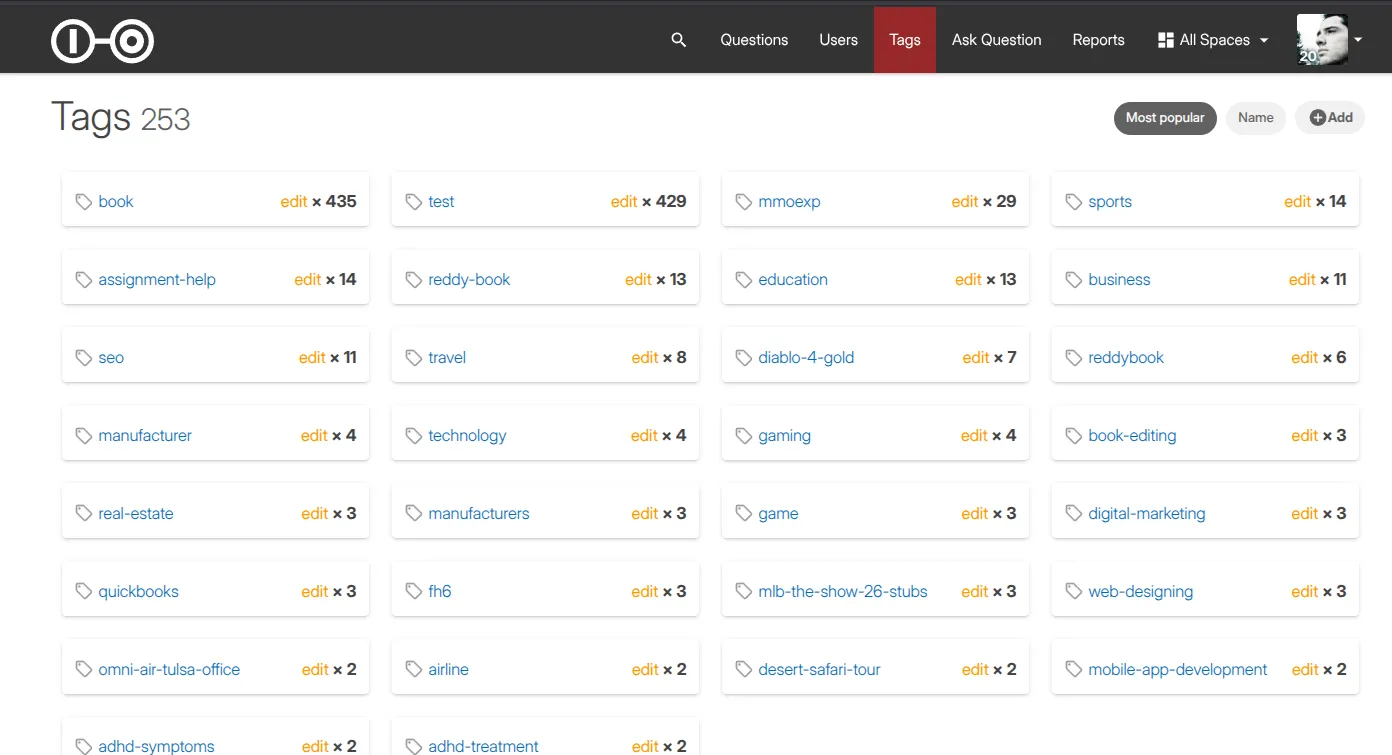The width and height of the screenshot is (1392, 755).
Task: Edit the quickbooks tag
Action: point(315,592)
